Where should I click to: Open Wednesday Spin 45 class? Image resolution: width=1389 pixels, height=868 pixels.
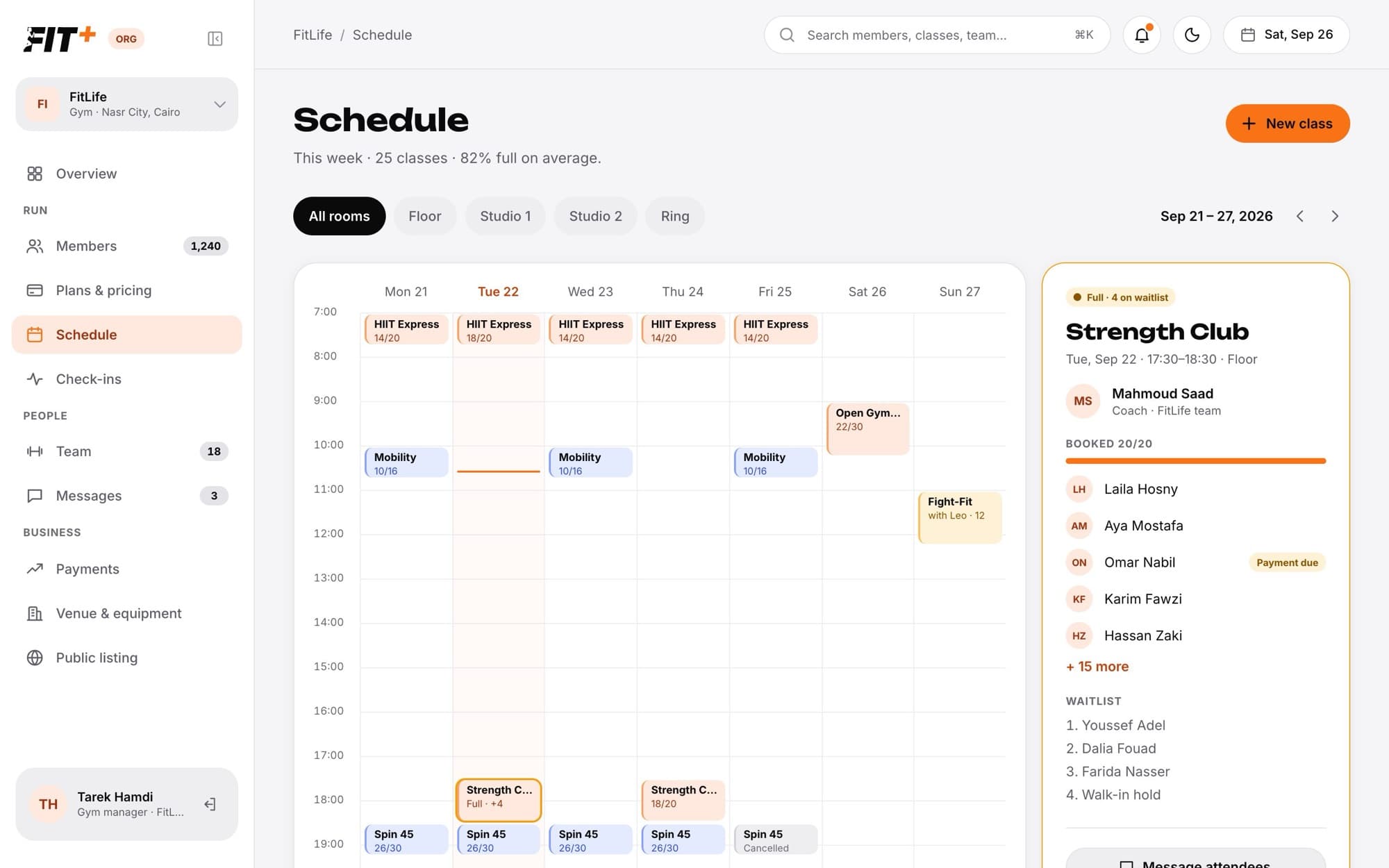(x=591, y=840)
